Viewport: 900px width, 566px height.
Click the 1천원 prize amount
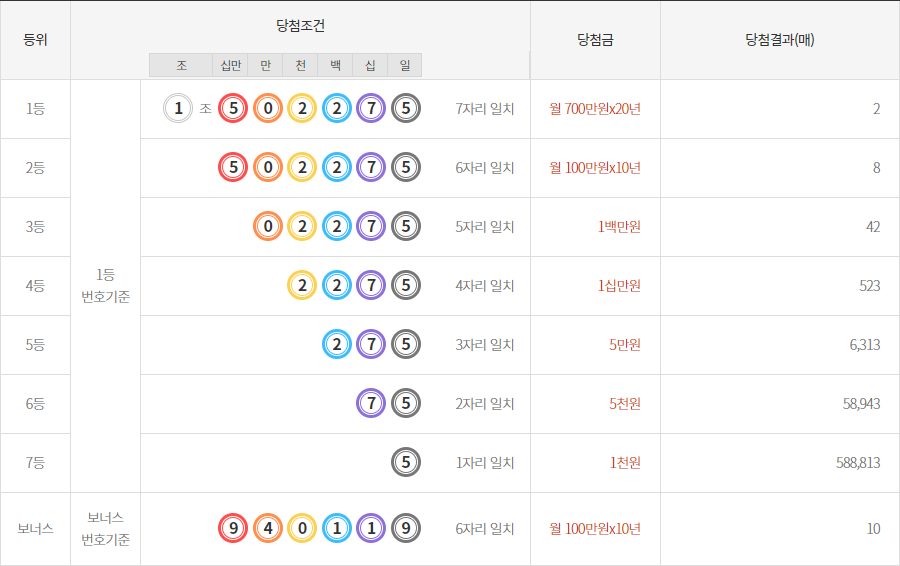(624, 463)
